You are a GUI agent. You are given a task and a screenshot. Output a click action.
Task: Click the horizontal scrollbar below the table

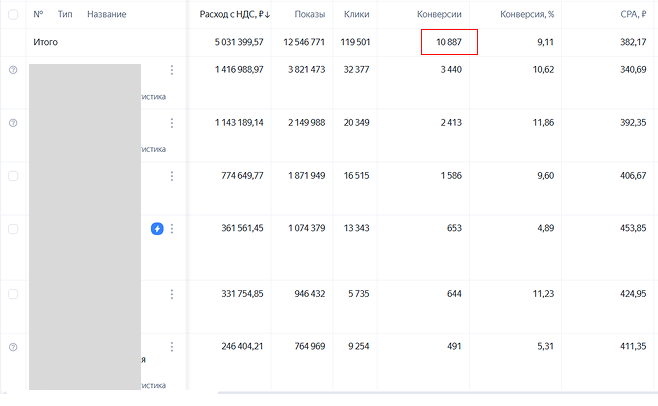(438, 393)
